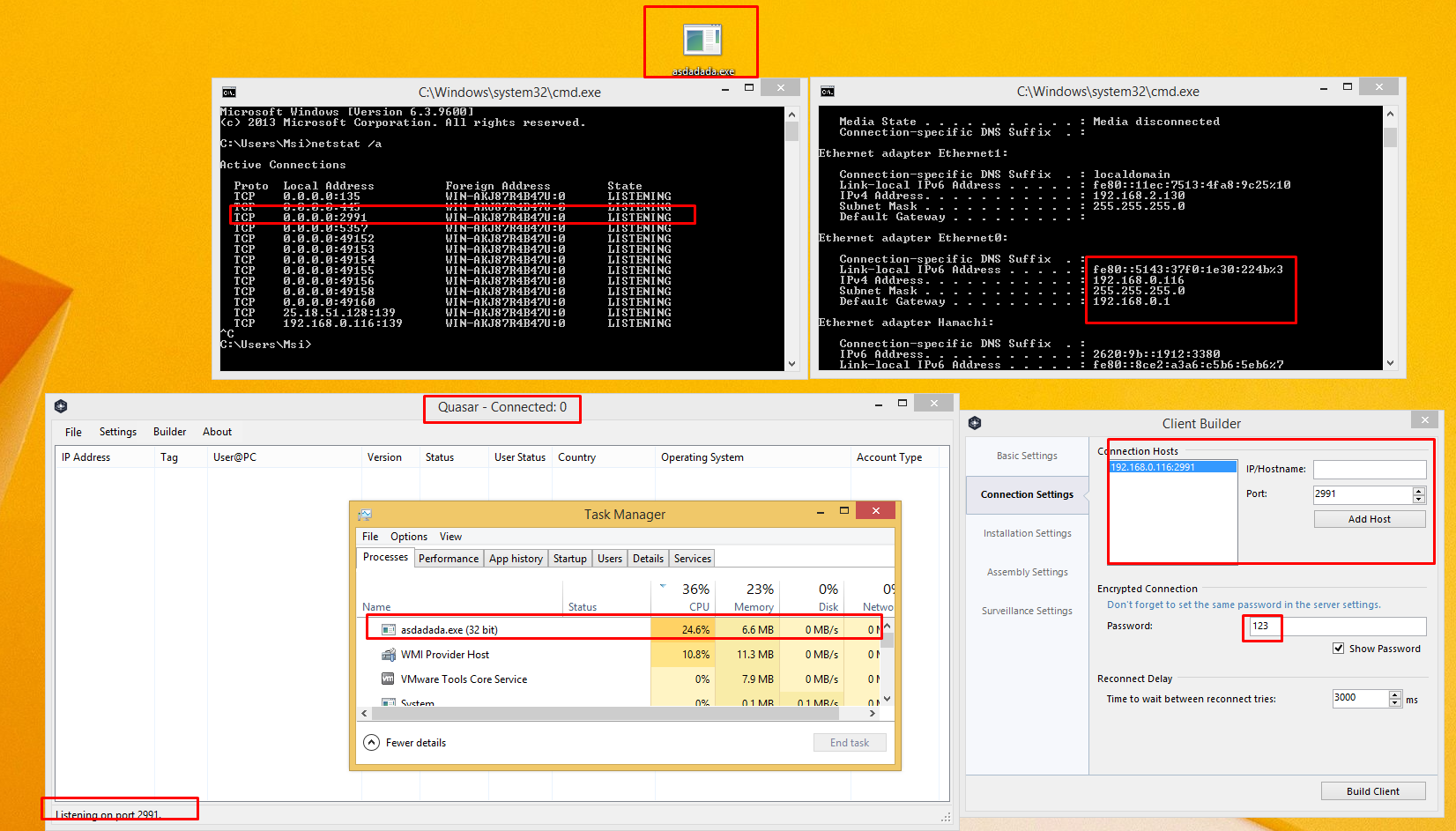Switch to the Startup tab in Task Manager
Image resolution: width=1456 pixels, height=831 pixels.
569,559
